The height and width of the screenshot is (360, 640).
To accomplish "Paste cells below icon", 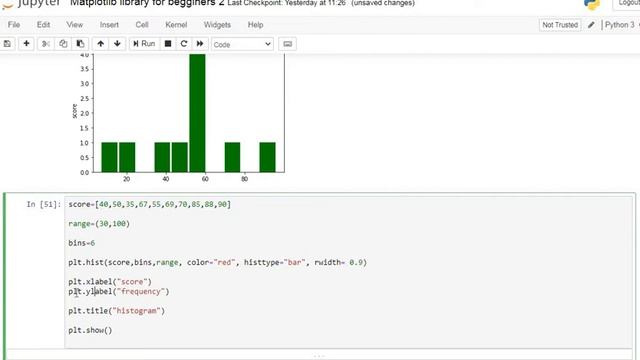I will pyautogui.click(x=80, y=44).
